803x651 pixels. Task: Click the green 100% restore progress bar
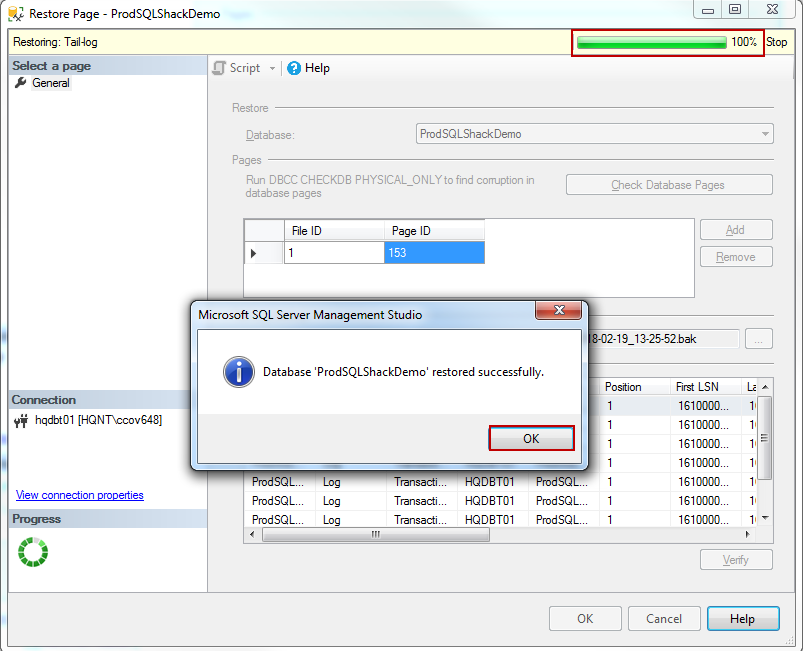(651, 43)
